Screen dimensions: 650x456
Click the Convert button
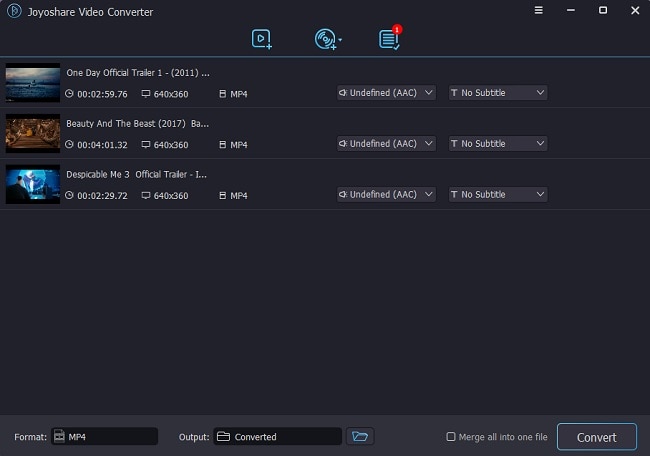tap(597, 437)
